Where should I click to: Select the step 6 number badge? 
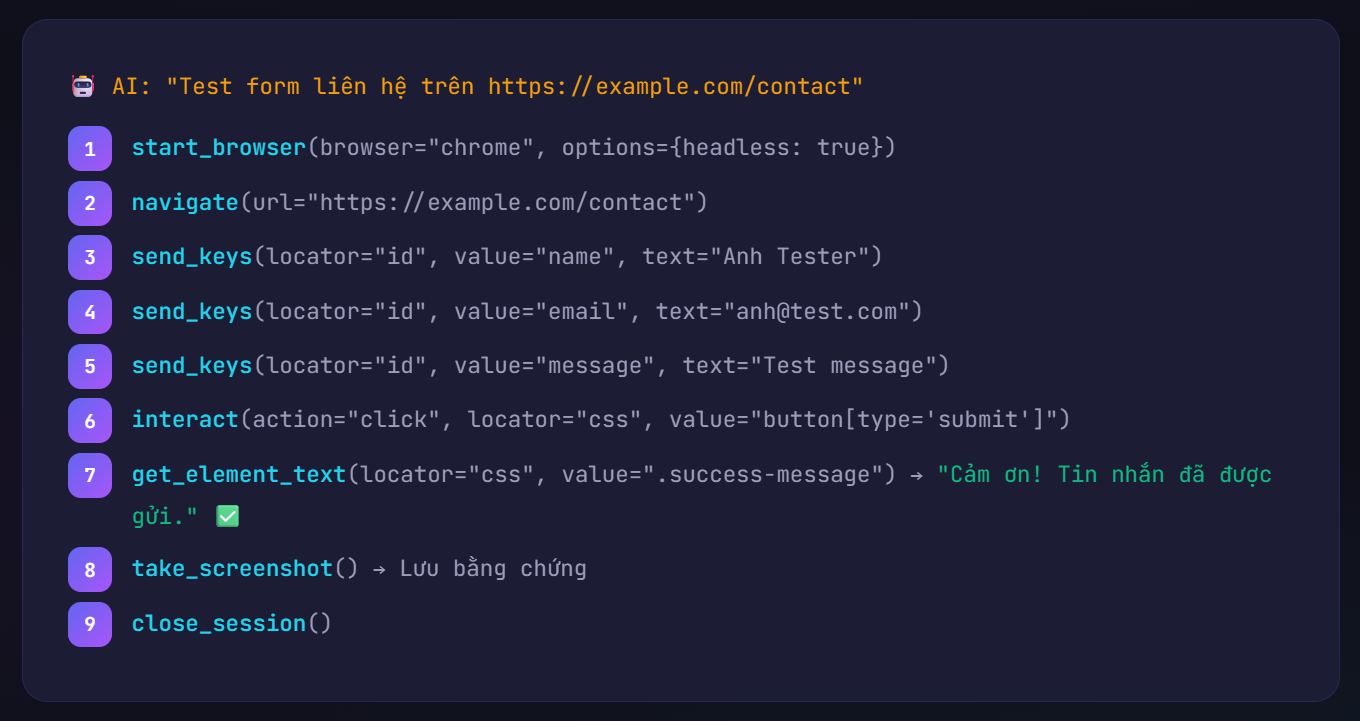pos(90,420)
